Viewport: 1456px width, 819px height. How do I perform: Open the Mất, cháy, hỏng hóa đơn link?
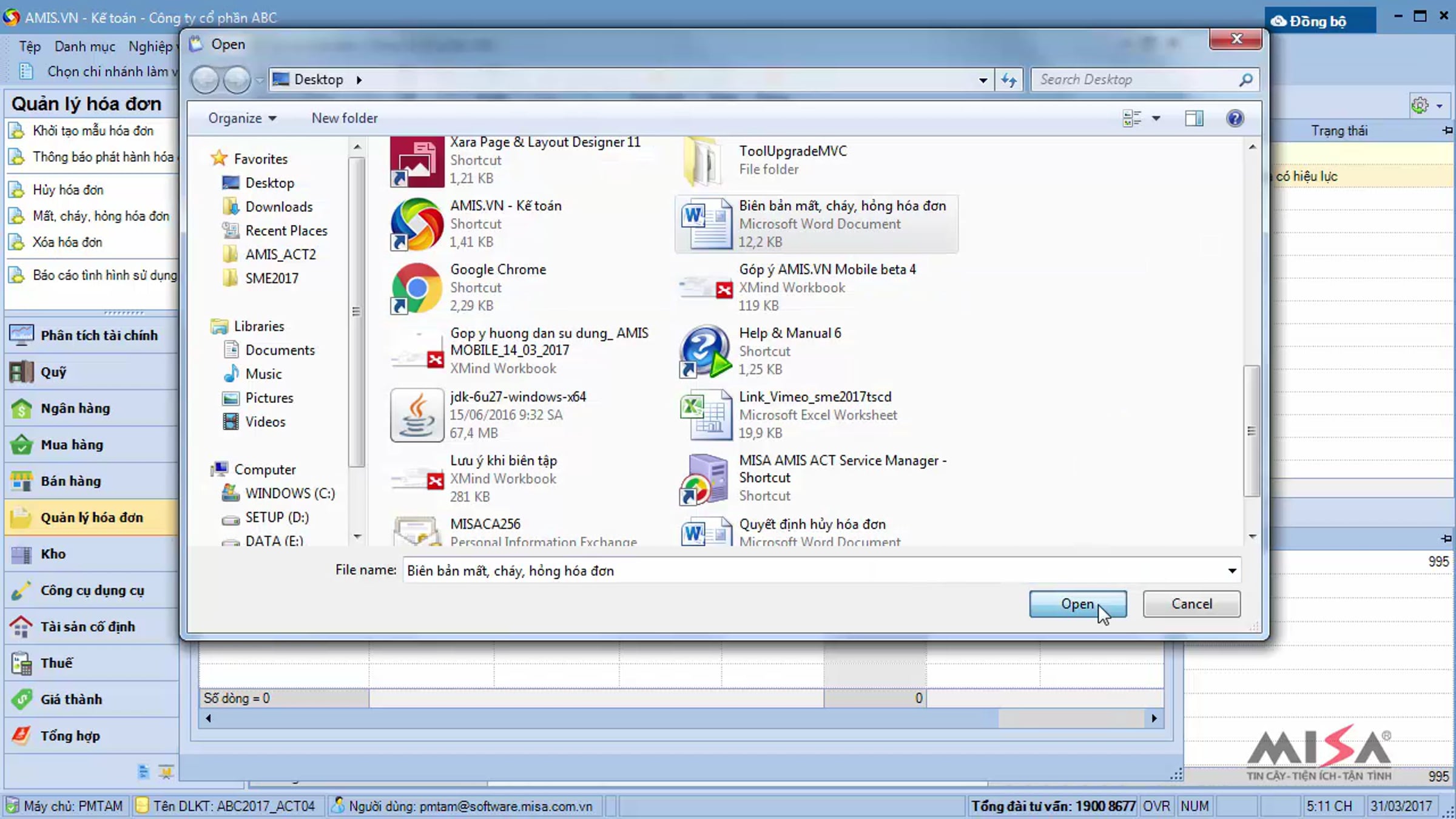101,216
